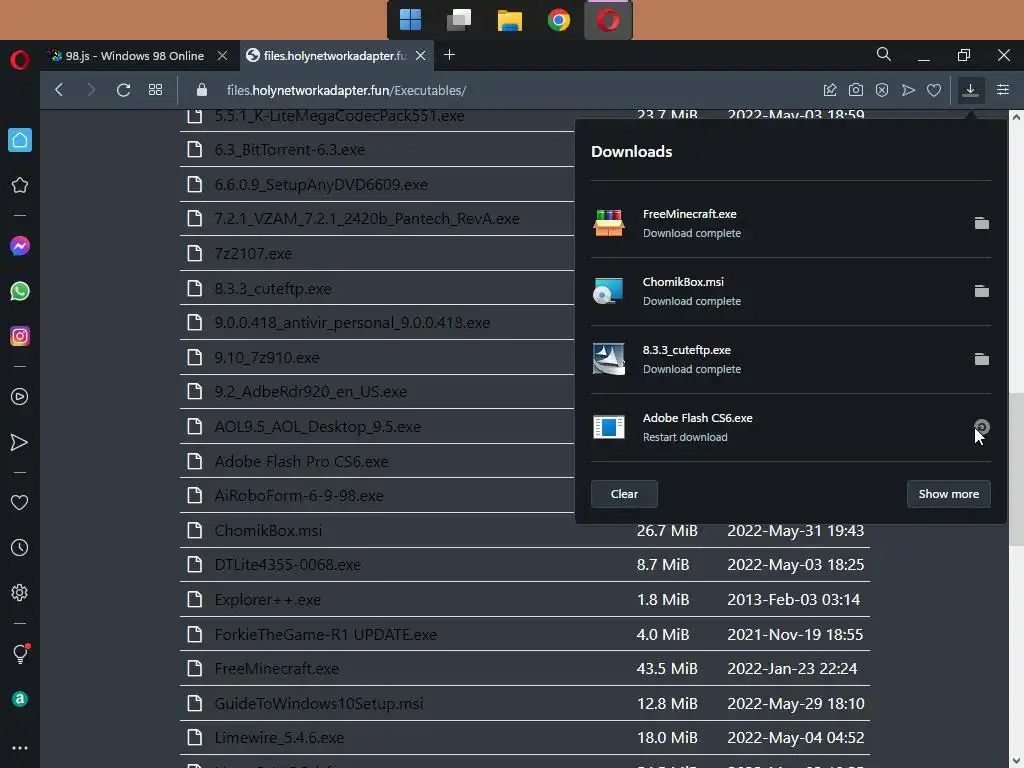Open the sidebar three-dots setup menu

coord(20,748)
